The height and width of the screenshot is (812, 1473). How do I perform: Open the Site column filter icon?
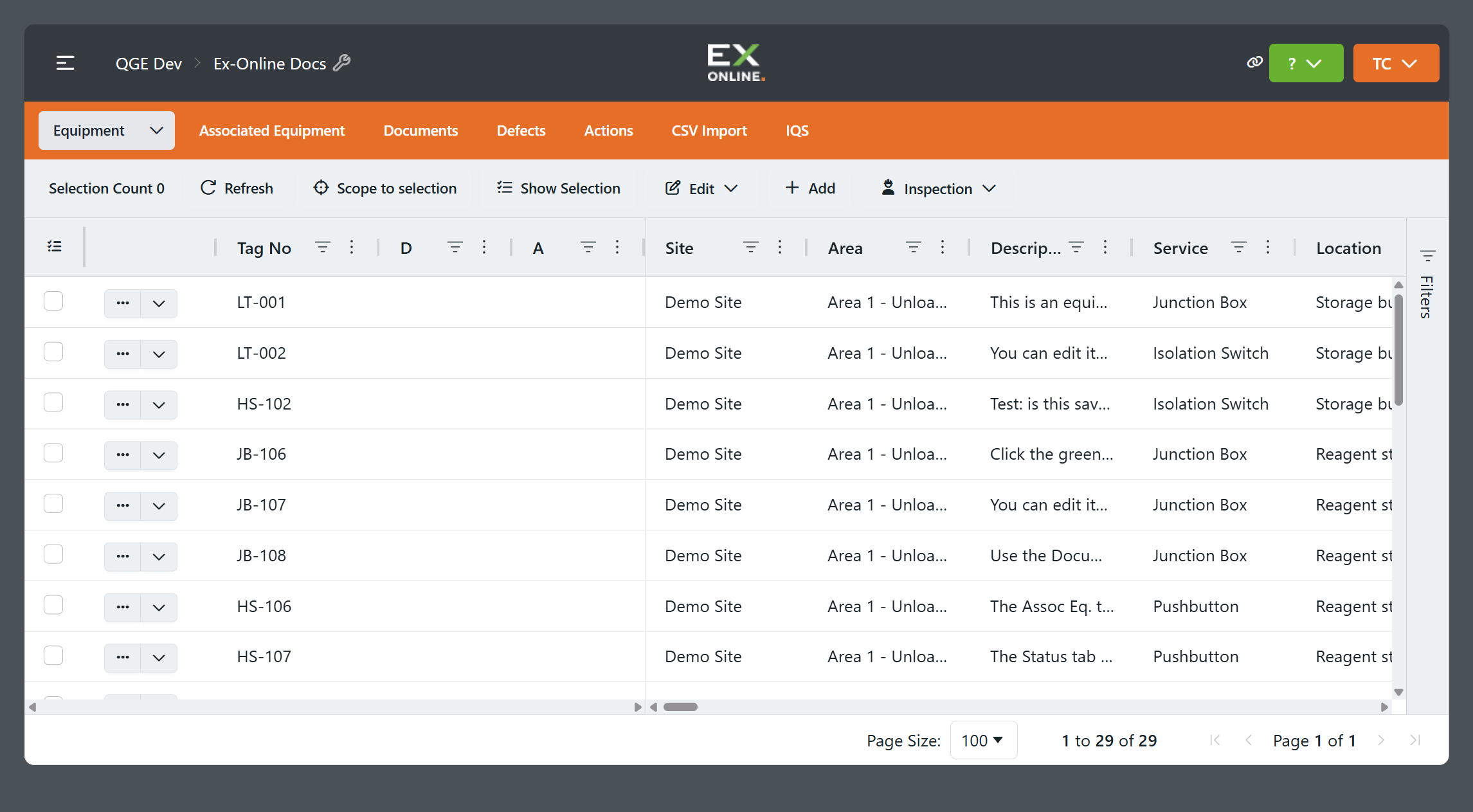751,248
